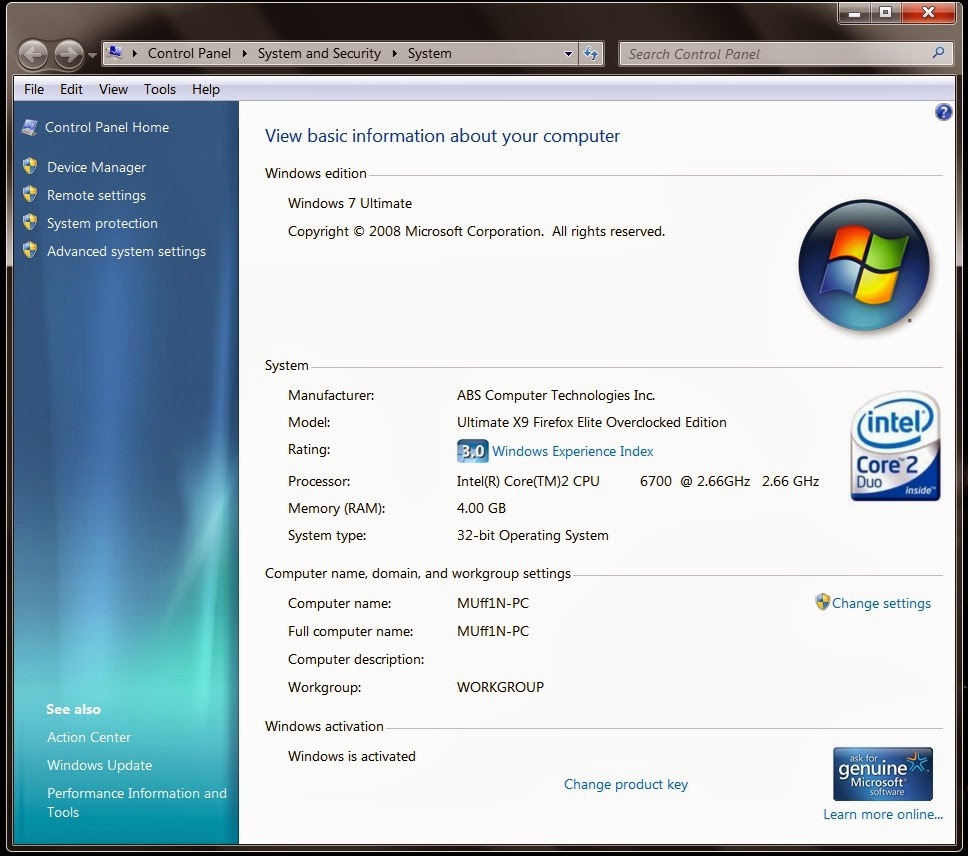Open the recent pages dropdown beside Forward

click(93, 55)
